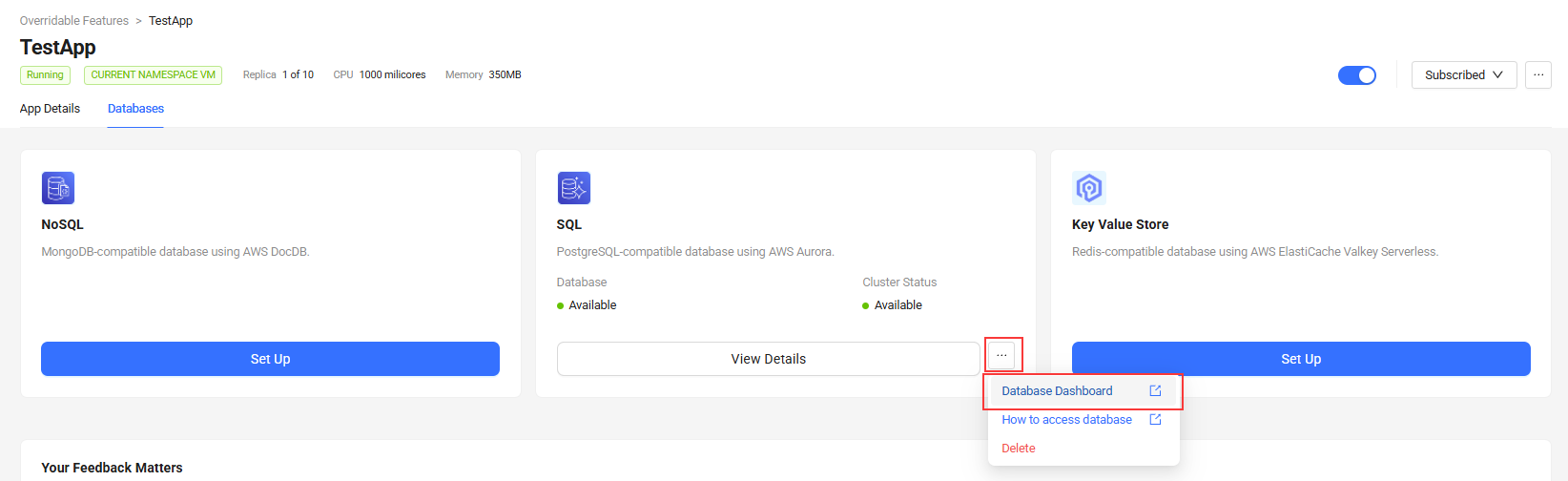Click the NoSQL card heading
This screenshot has width=1568, height=481.
[x=63, y=224]
